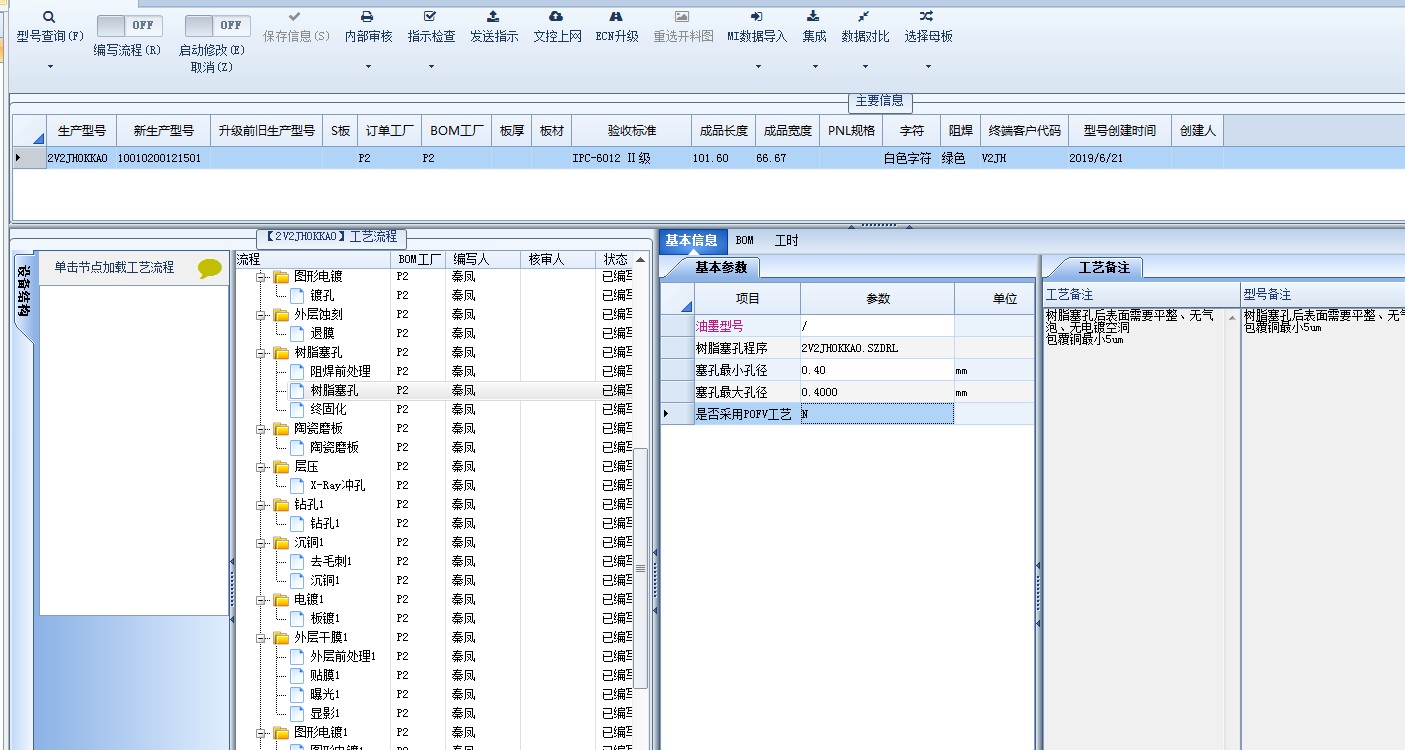Toggle the 启动修改 OFF switch

click(218, 25)
